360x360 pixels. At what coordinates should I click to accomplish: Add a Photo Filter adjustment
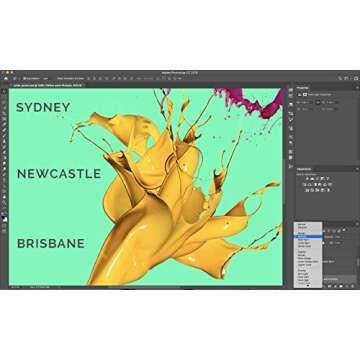click(x=320, y=184)
